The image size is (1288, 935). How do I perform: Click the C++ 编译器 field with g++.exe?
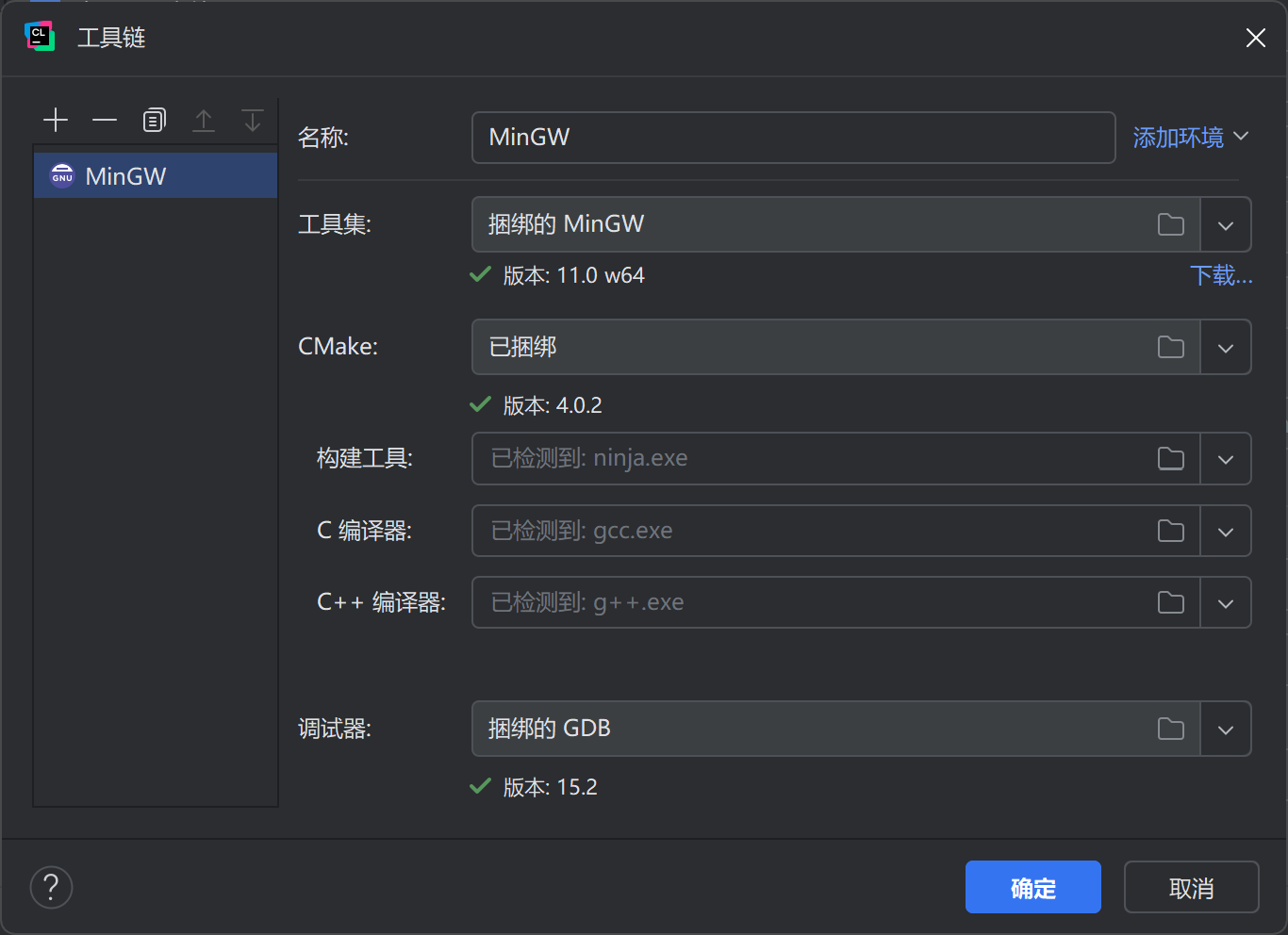[835, 602]
